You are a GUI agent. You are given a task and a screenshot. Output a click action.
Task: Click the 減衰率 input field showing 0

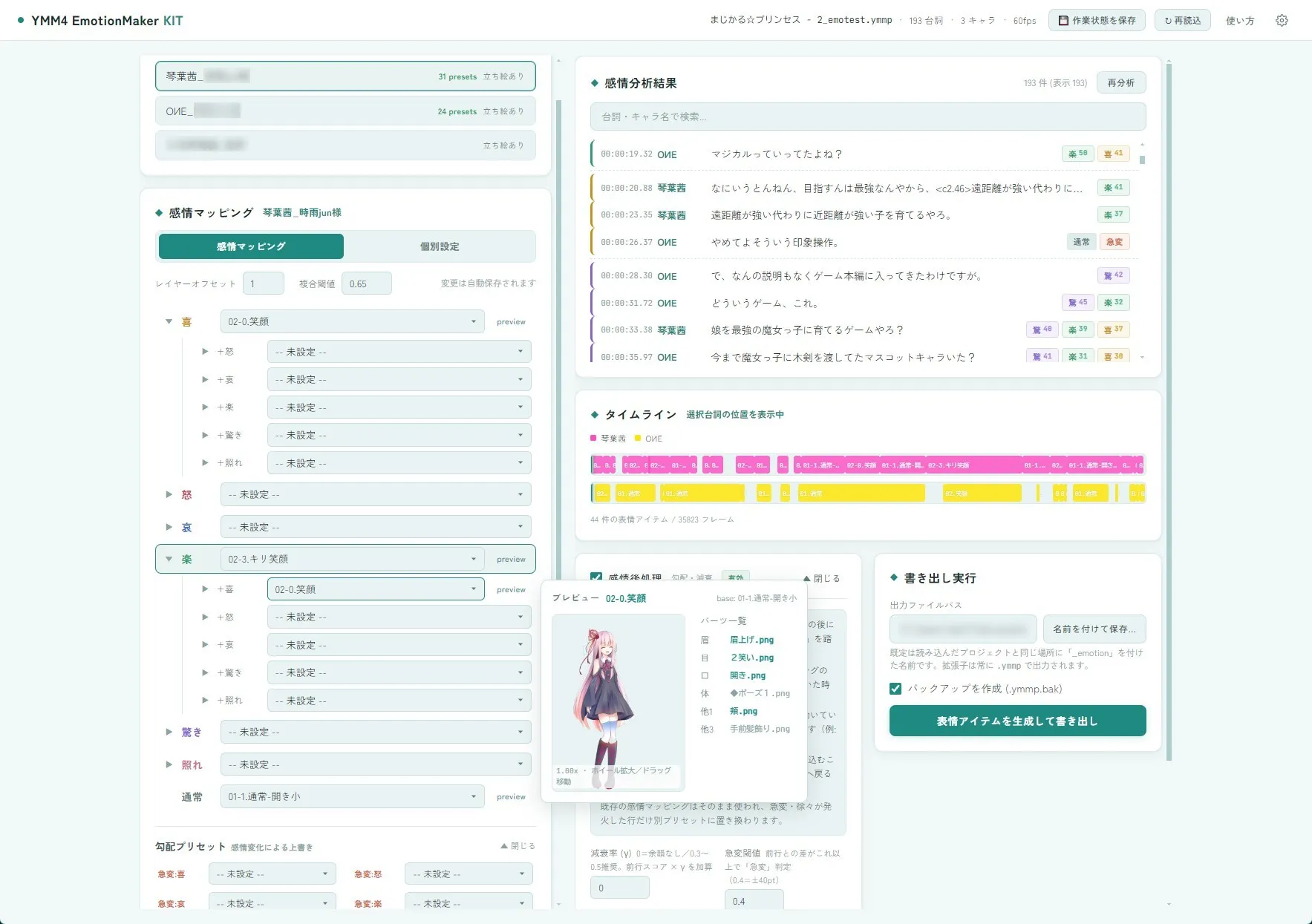[619, 888]
